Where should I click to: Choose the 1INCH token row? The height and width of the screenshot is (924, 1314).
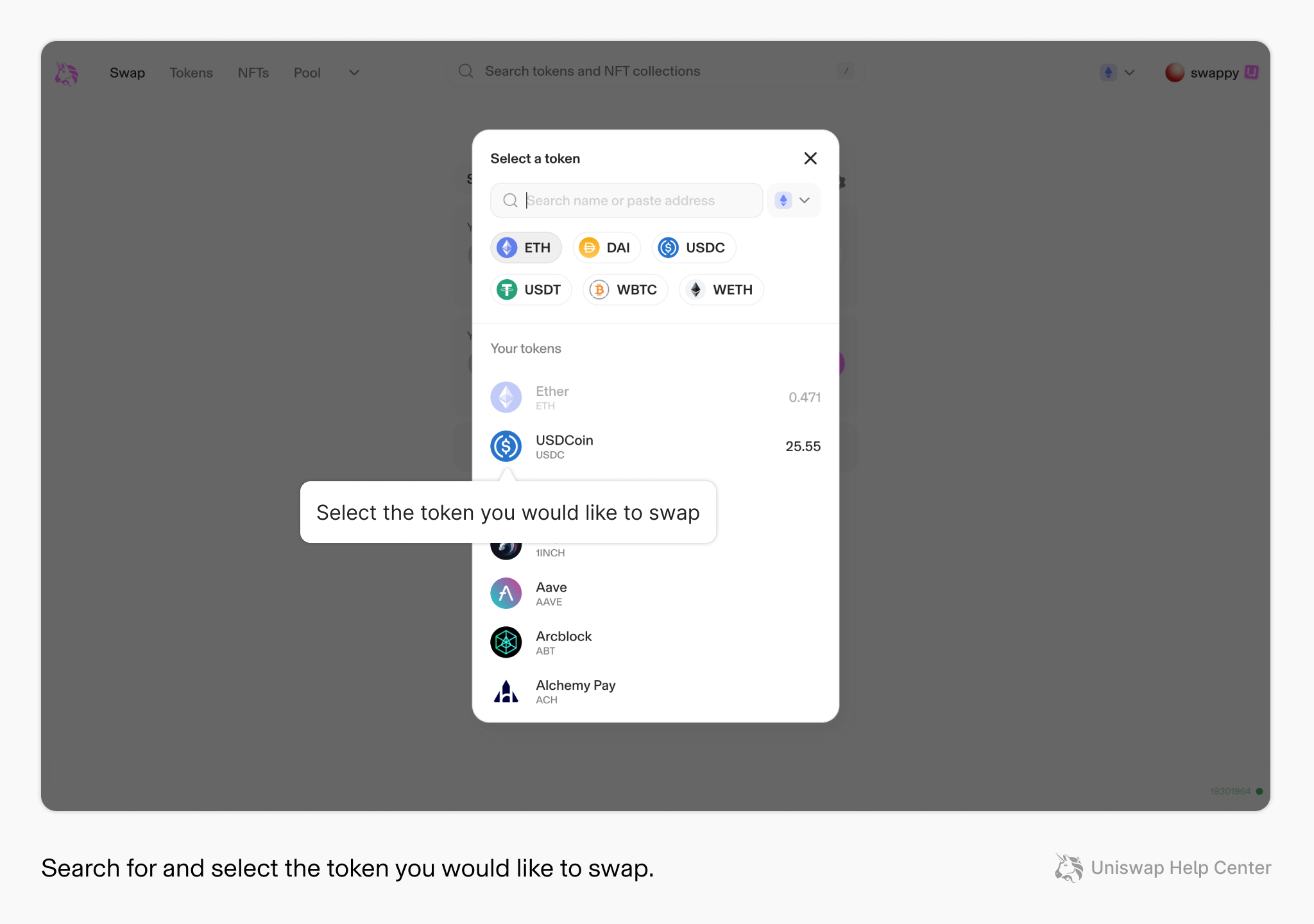coord(655,551)
